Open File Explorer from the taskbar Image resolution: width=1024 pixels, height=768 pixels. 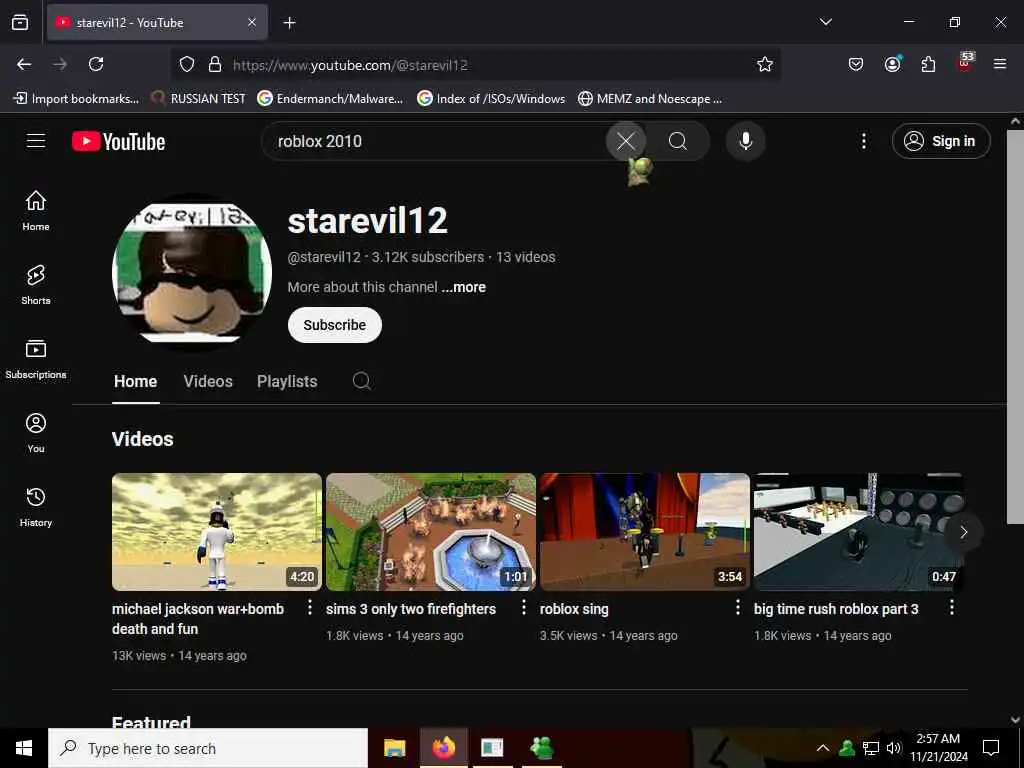click(394, 748)
